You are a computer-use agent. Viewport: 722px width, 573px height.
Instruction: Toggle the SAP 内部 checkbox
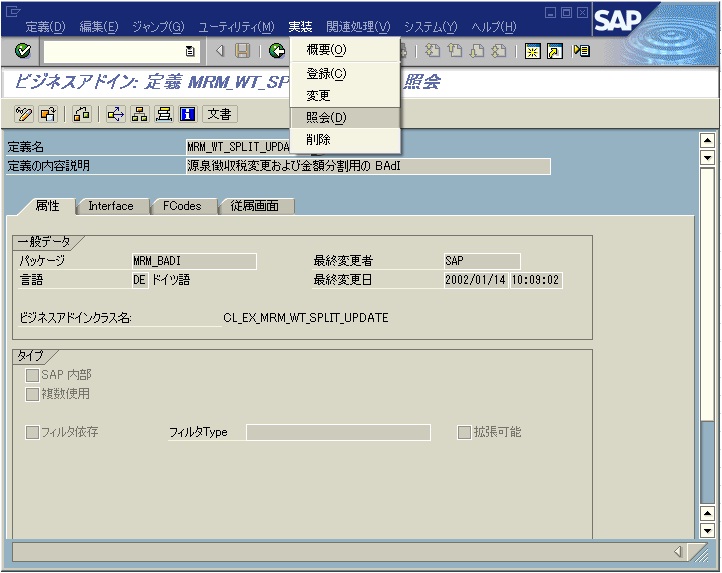tap(32, 375)
